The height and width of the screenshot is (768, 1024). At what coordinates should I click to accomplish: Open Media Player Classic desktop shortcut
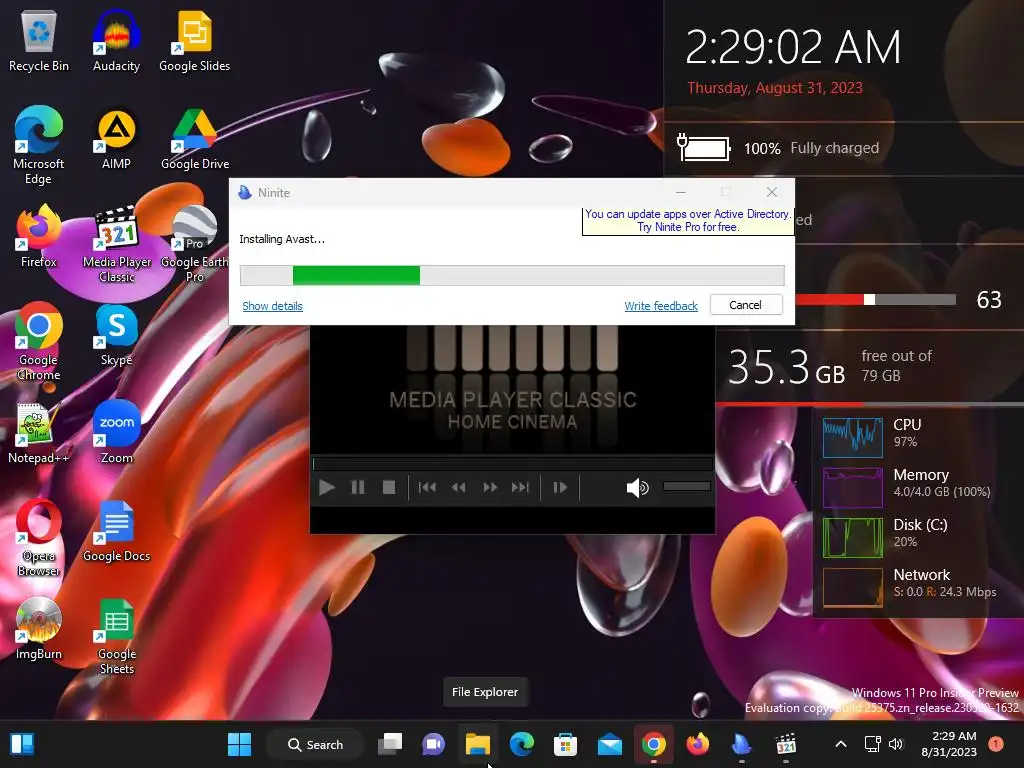pos(117,243)
